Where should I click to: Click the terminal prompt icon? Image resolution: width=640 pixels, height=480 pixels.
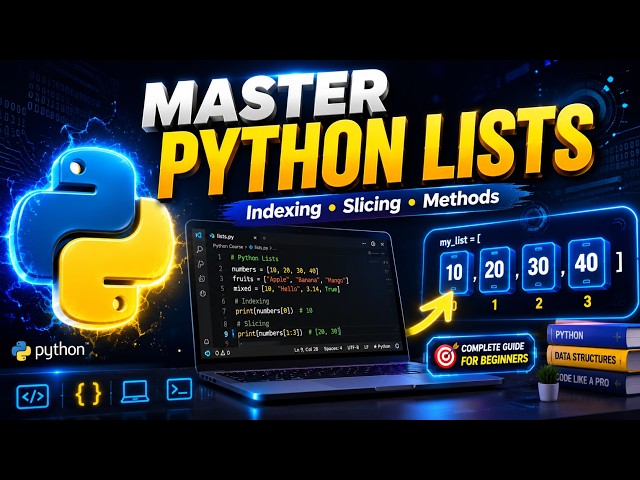point(179,389)
